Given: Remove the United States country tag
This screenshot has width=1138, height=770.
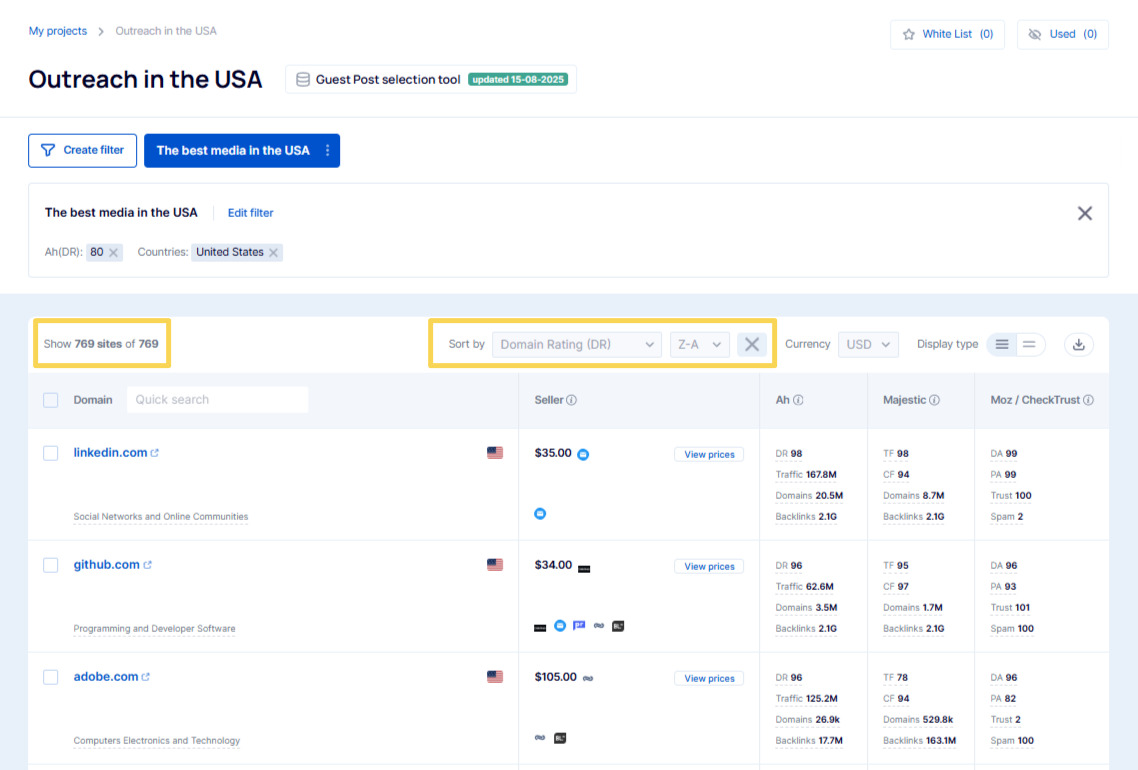Looking at the screenshot, I should (x=273, y=253).
